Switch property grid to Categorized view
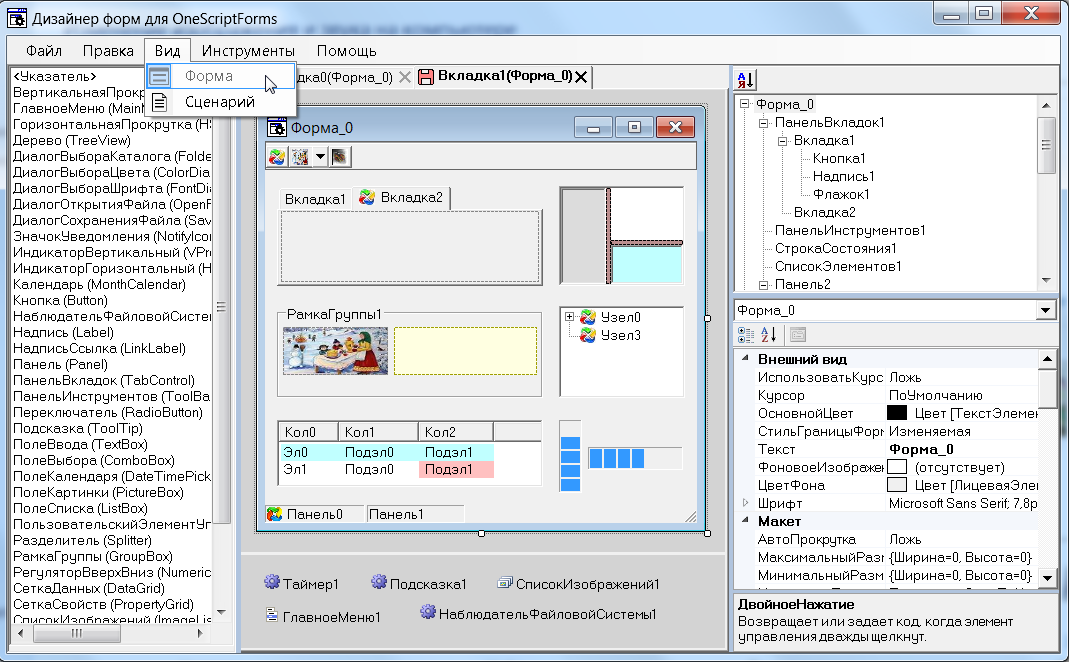The width and height of the screenshot is (1069, 662). tap(746, 335)
